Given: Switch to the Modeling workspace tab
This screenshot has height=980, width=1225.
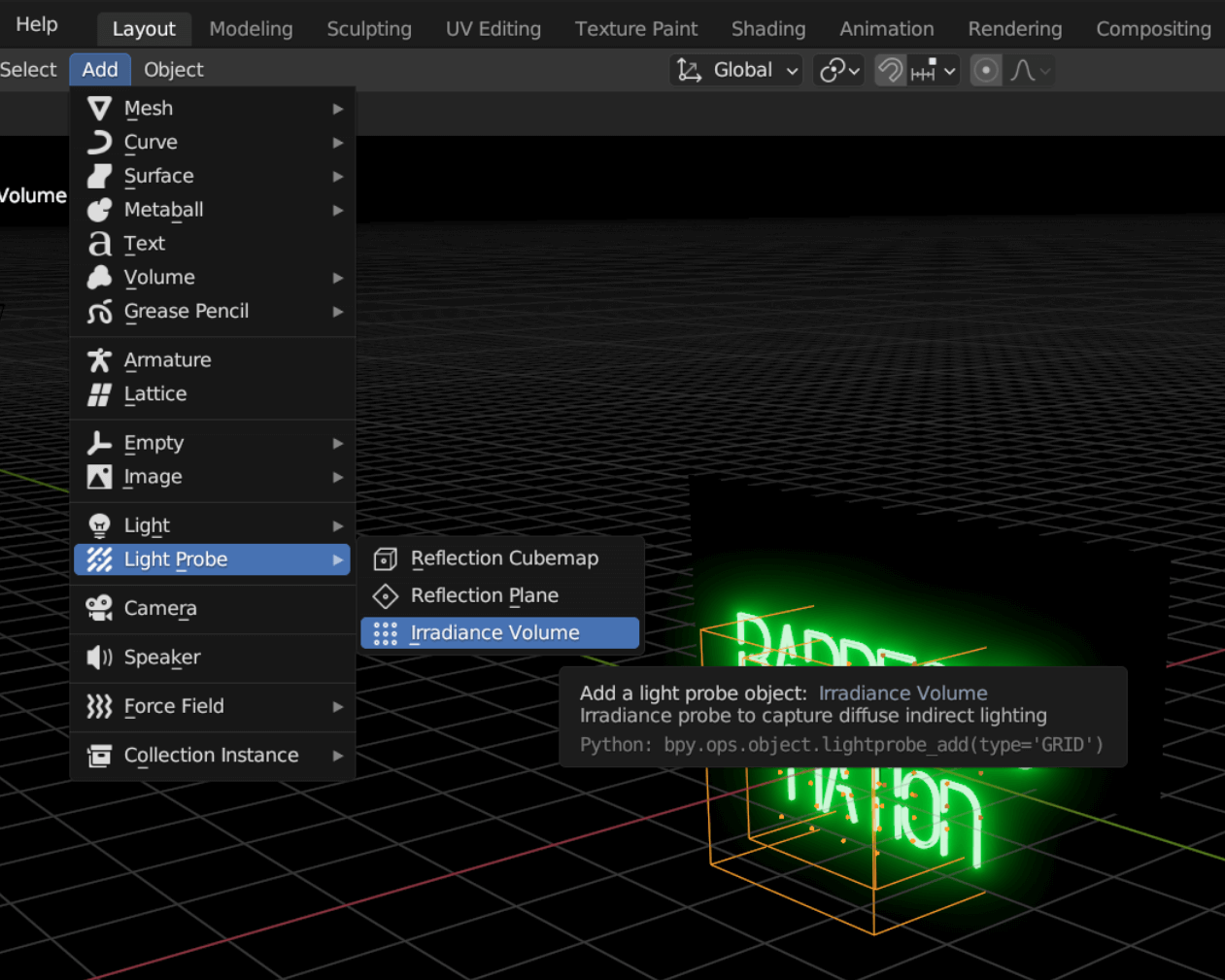Looking at the screenshot, I should (251, 29).
